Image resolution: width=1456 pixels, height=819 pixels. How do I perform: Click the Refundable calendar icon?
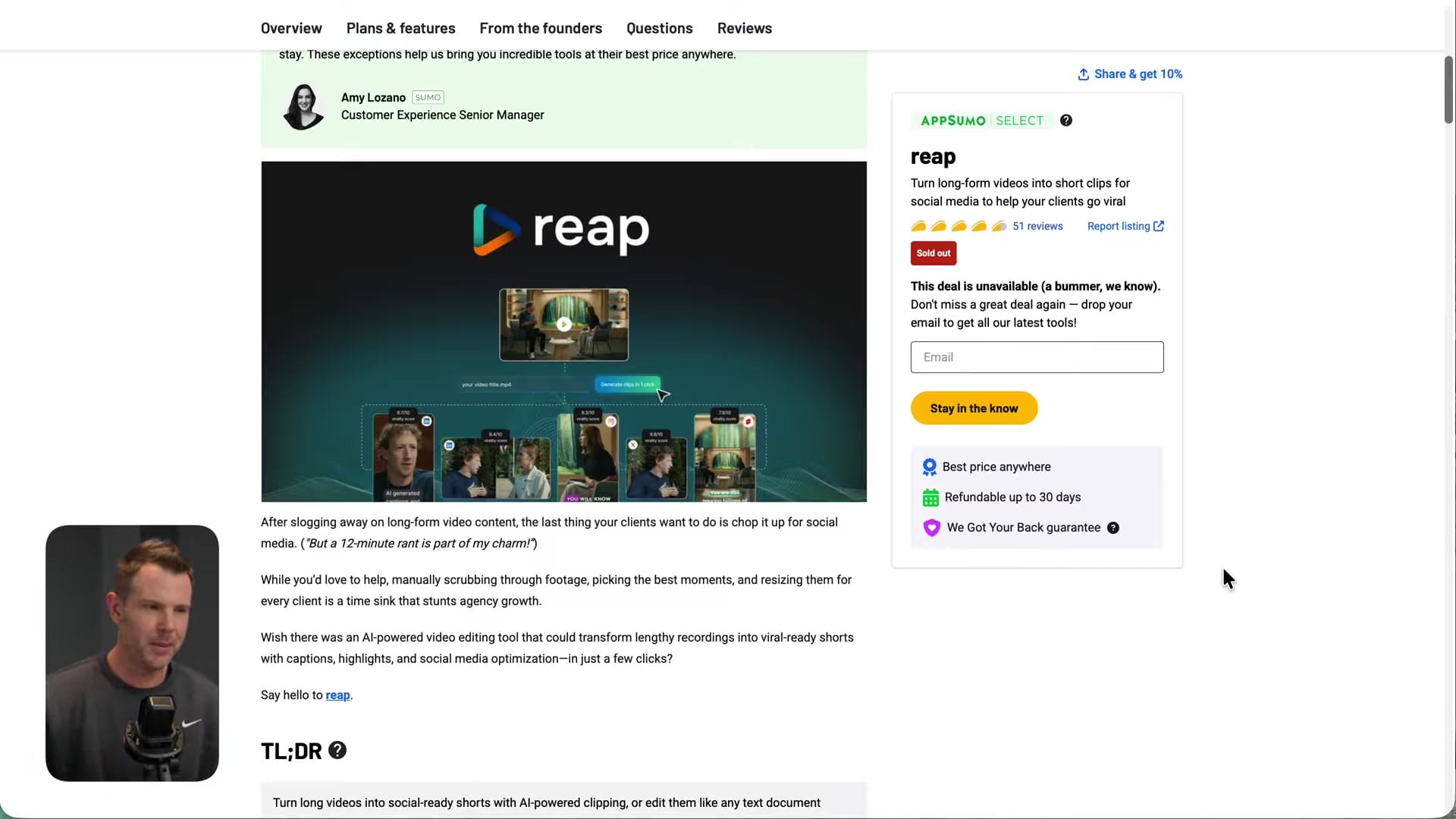tap(930, 497)
